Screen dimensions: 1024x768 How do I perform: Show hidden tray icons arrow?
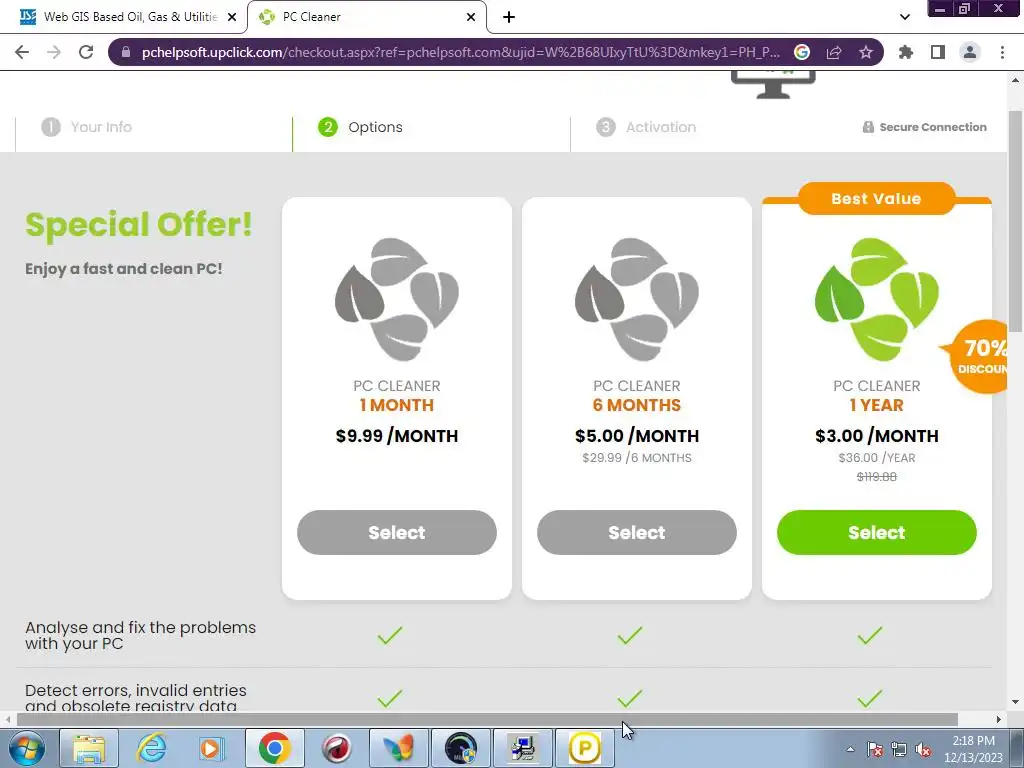point(850,749)
